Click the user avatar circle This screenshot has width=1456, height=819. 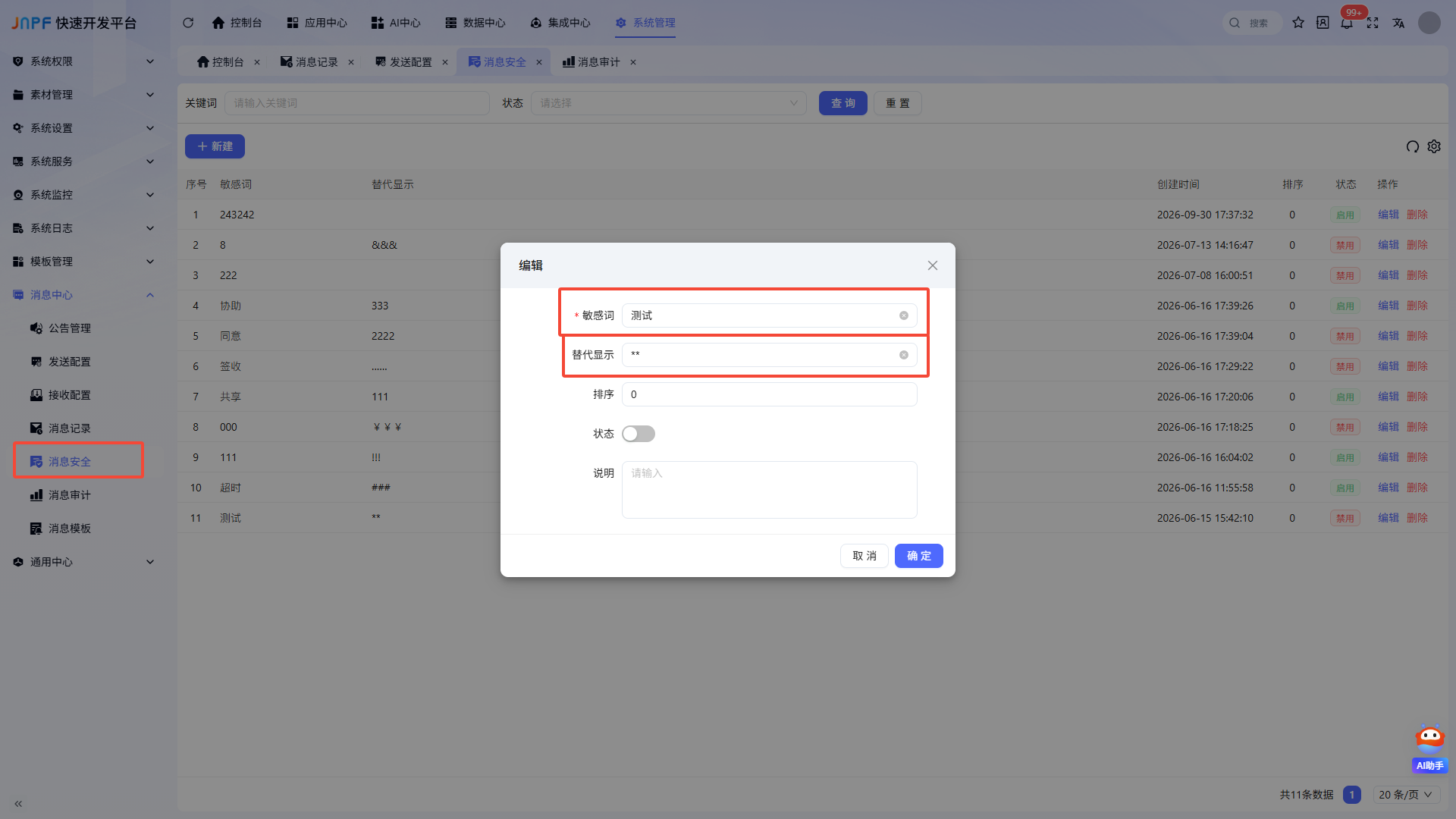click(1429, 23)
